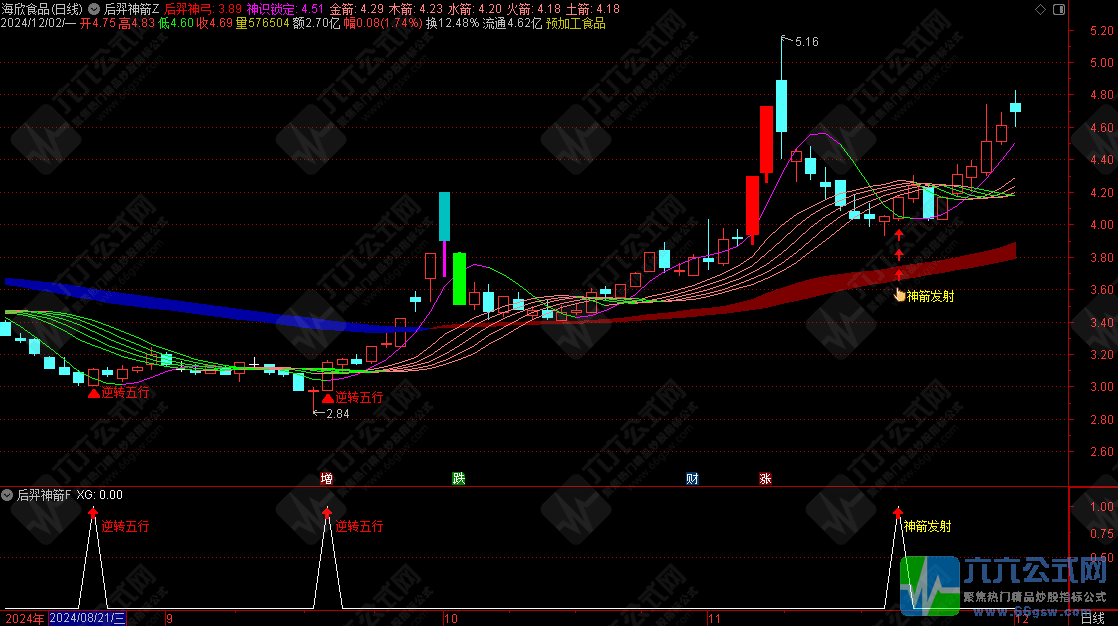
Task: Click the pointing hand 神箭发射 signal icon
Action: click(x=899, y=295)
